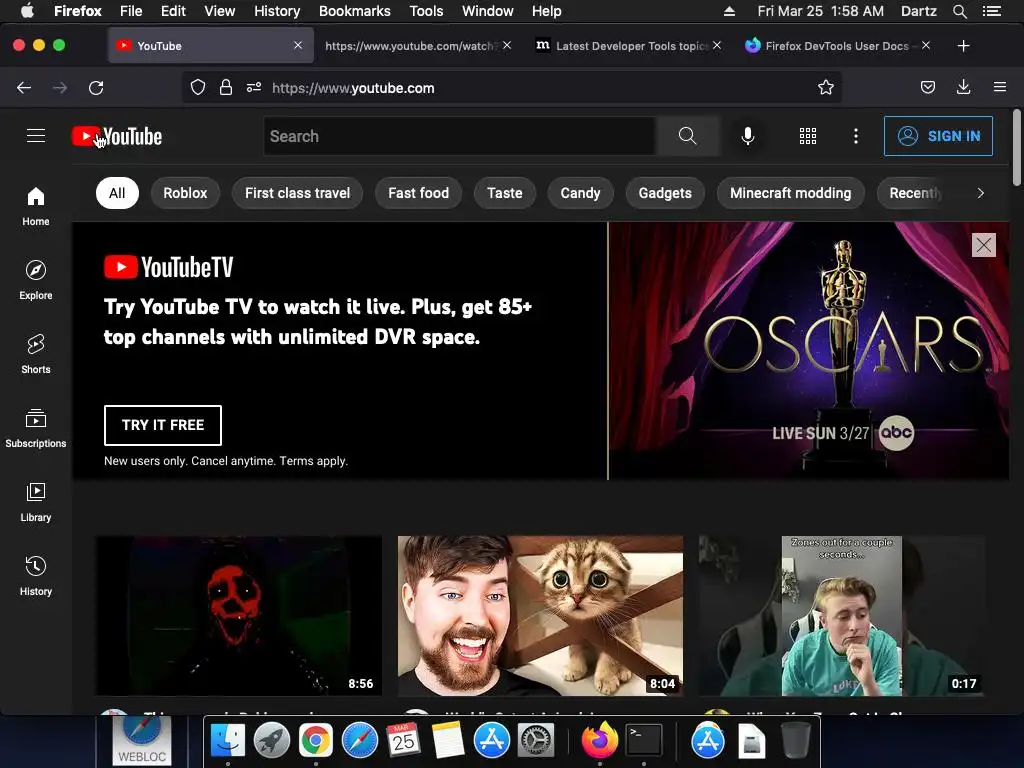Open Terminal from the Dock
This screenshot has height=768, width=1024.
tap(644, 741)
